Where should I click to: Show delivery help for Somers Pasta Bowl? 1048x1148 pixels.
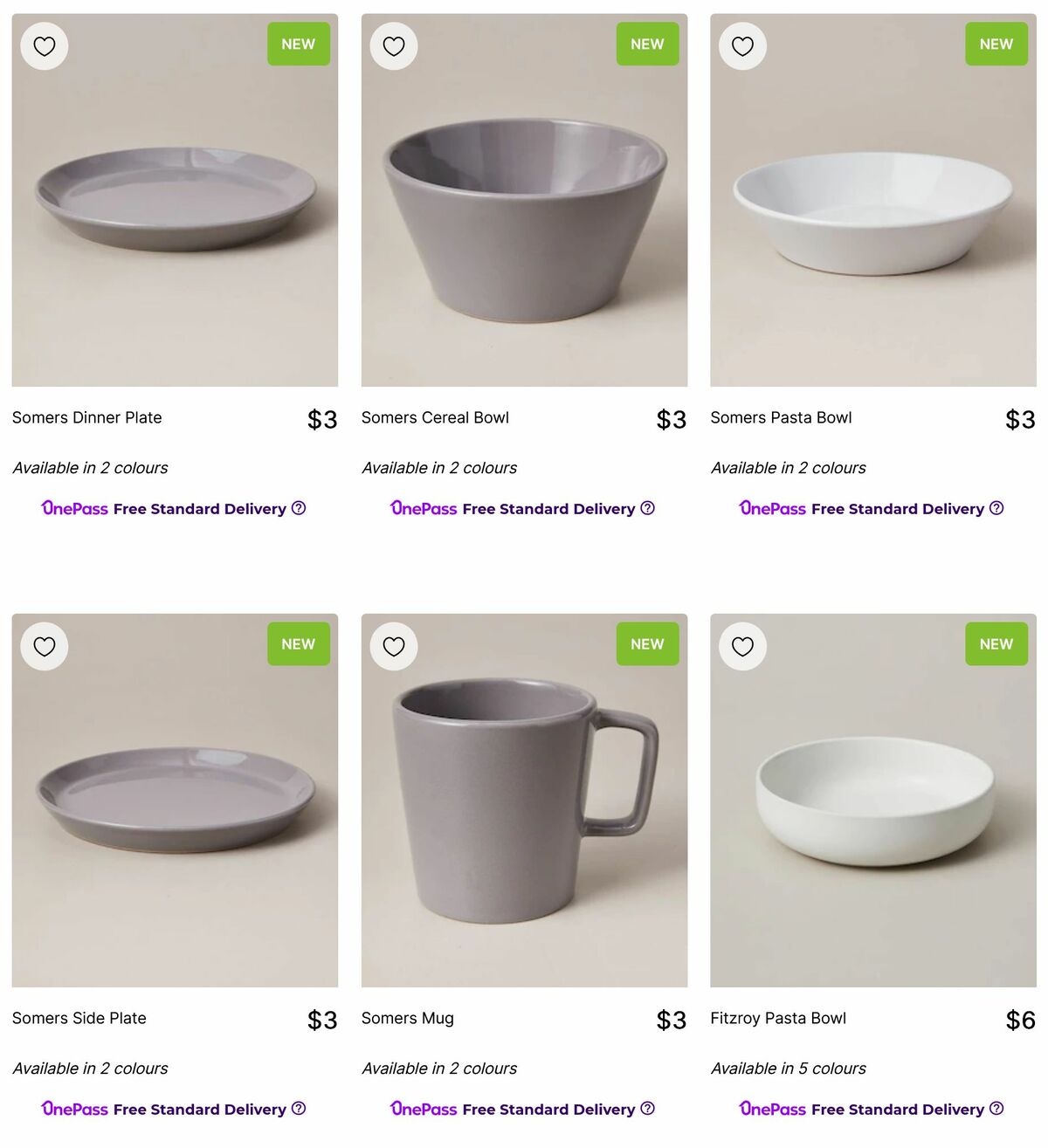click(996, 508)
